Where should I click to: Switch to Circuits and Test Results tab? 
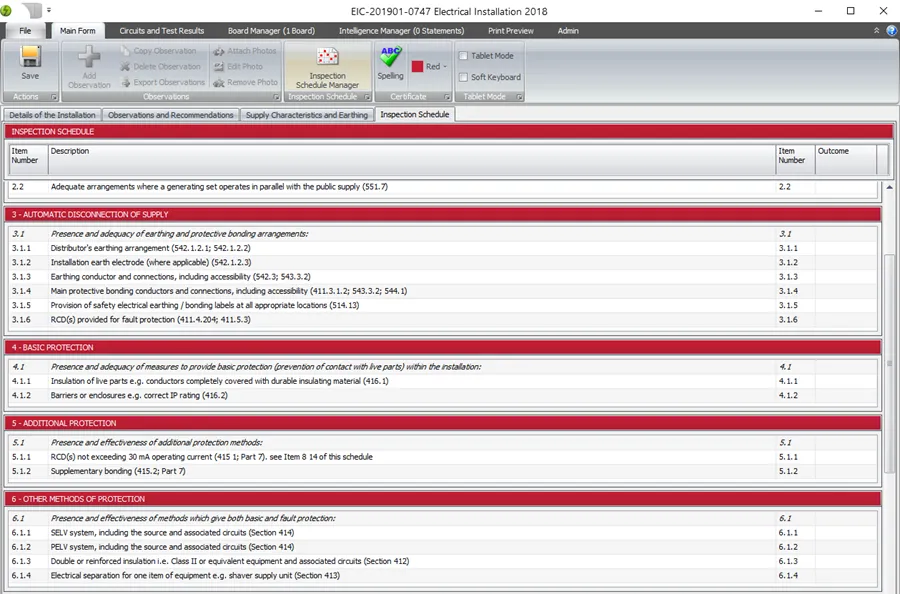click(161, 31)
